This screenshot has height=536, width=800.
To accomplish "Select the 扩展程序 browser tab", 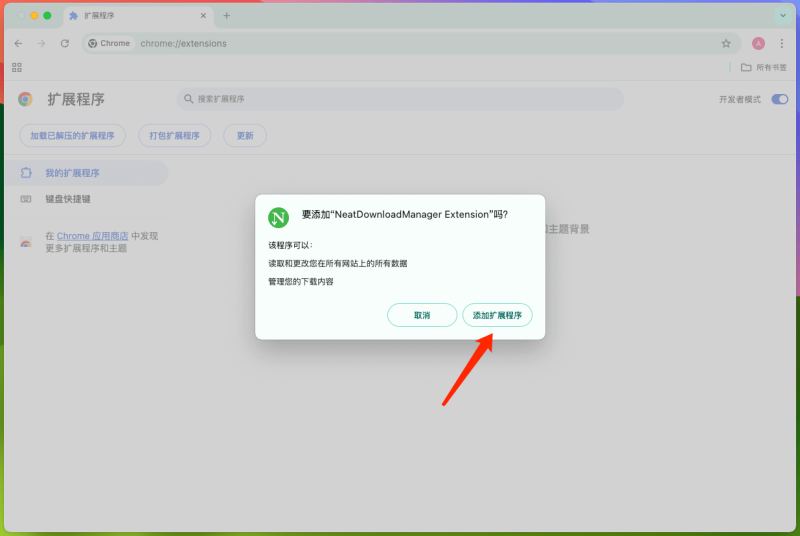I will (x=138, y=16).
